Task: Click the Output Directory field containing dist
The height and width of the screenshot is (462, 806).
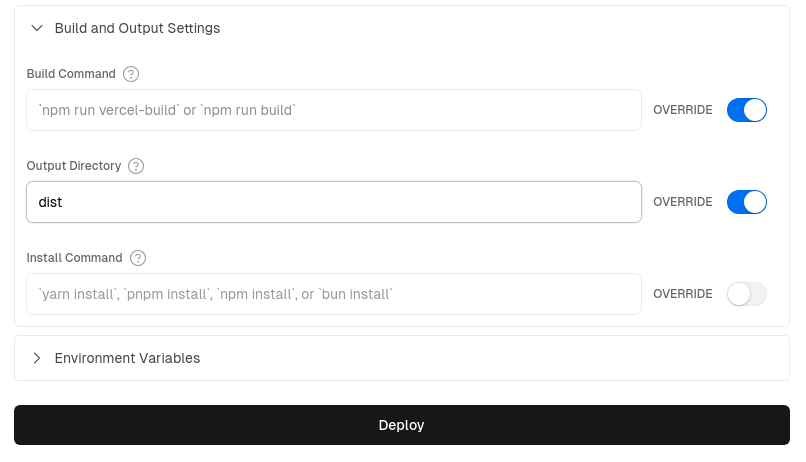Action: (333, 202)
